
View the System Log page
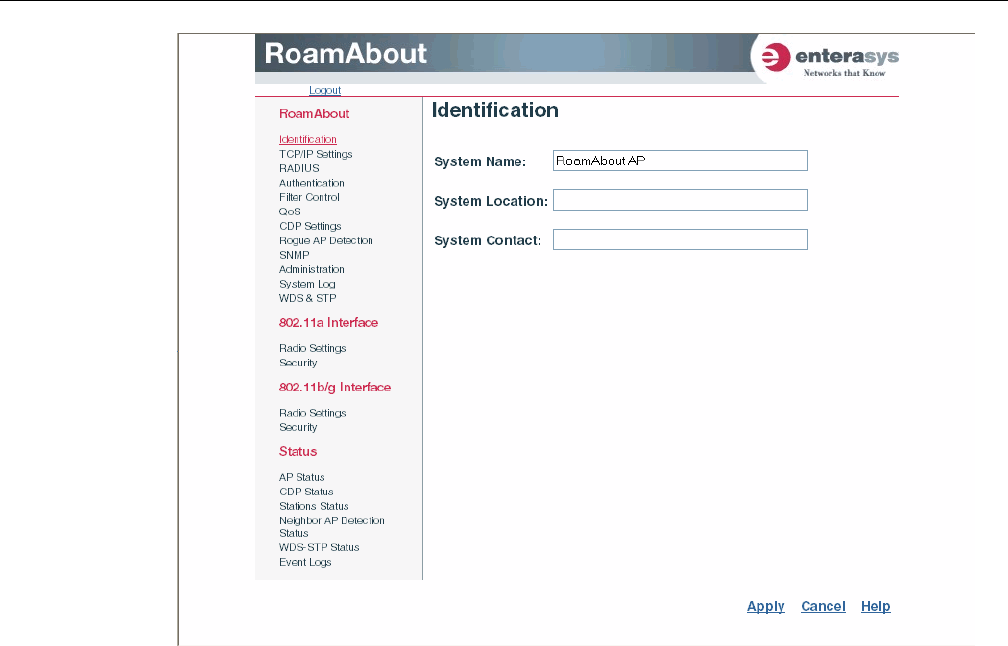click(x=307, y=284)
